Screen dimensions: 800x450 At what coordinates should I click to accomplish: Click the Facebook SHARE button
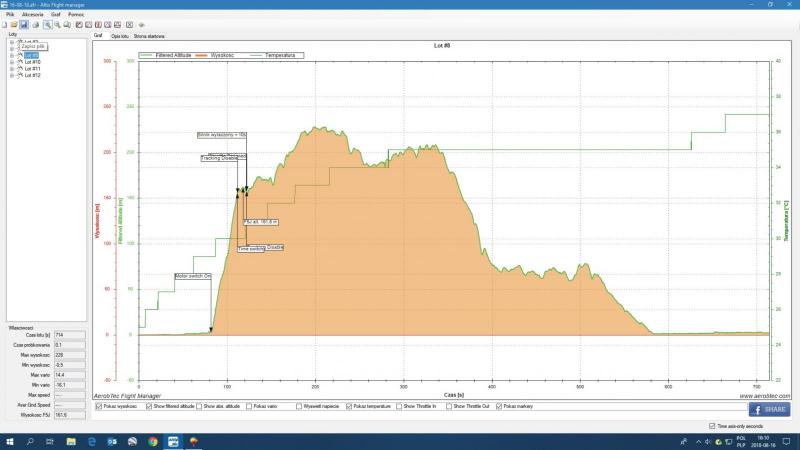(x=768, y=408)
